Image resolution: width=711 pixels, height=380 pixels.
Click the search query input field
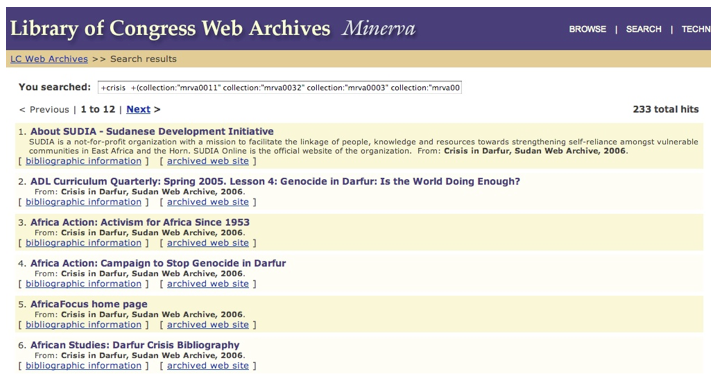(280, 88)
